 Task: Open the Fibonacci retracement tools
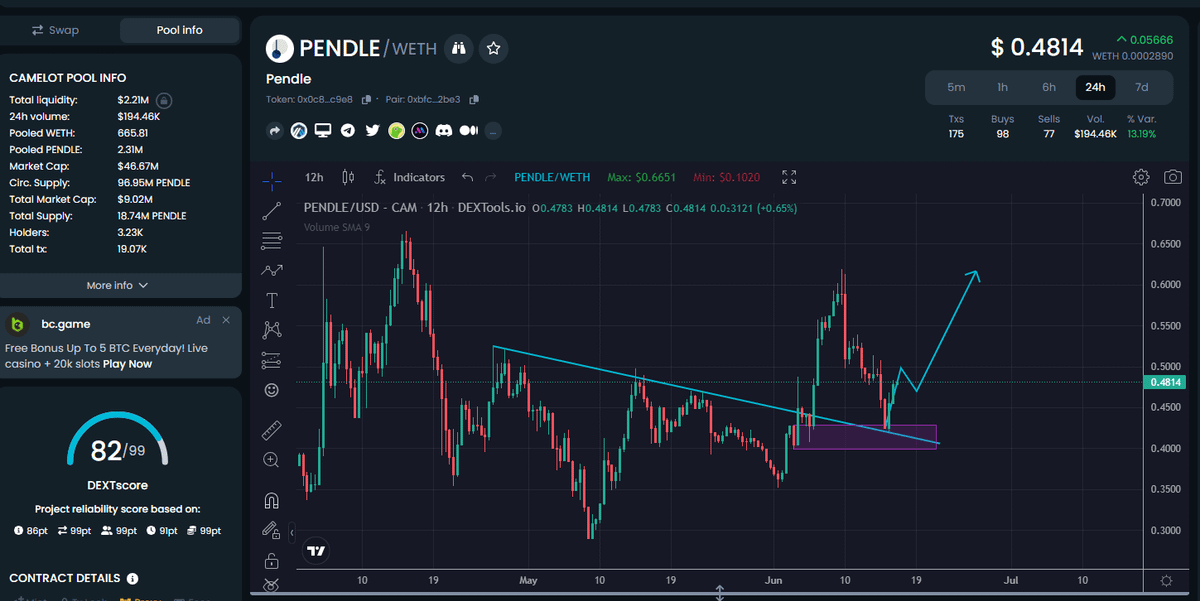pos(271,241)
